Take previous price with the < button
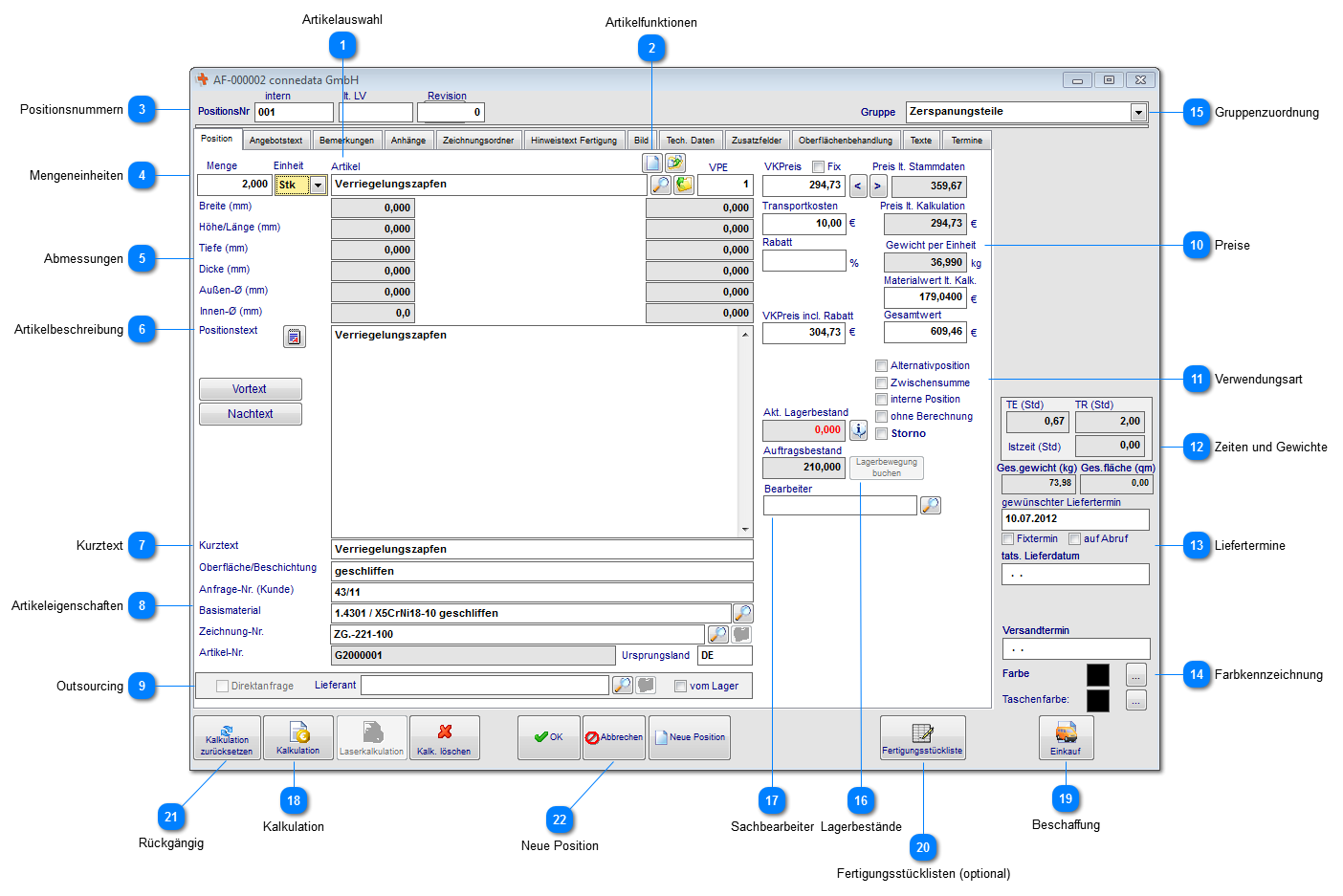The width and height of the screenshot is (1343, 896). (x=858, y=186)
